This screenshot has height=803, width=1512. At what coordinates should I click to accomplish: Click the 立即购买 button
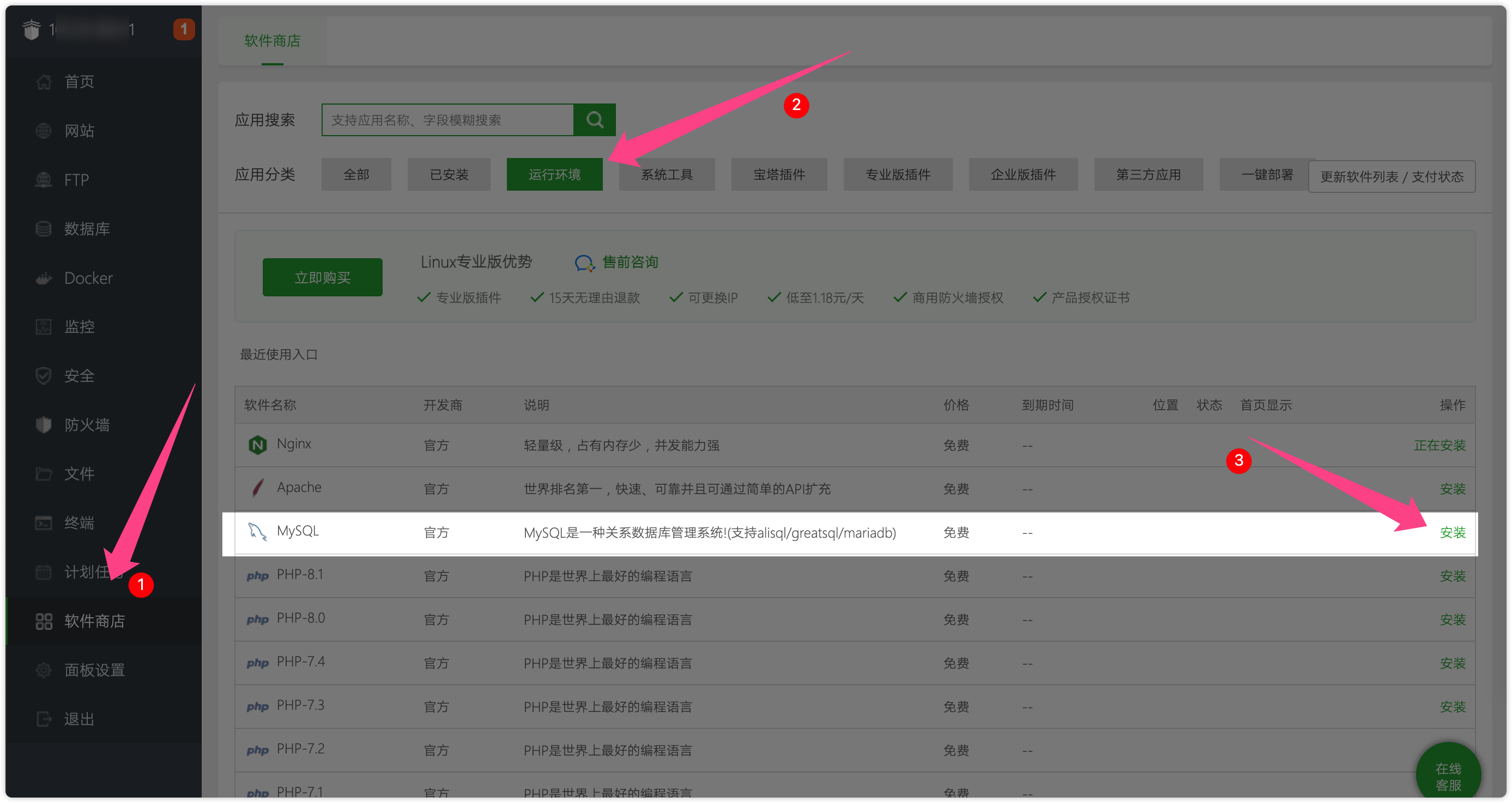322,277
